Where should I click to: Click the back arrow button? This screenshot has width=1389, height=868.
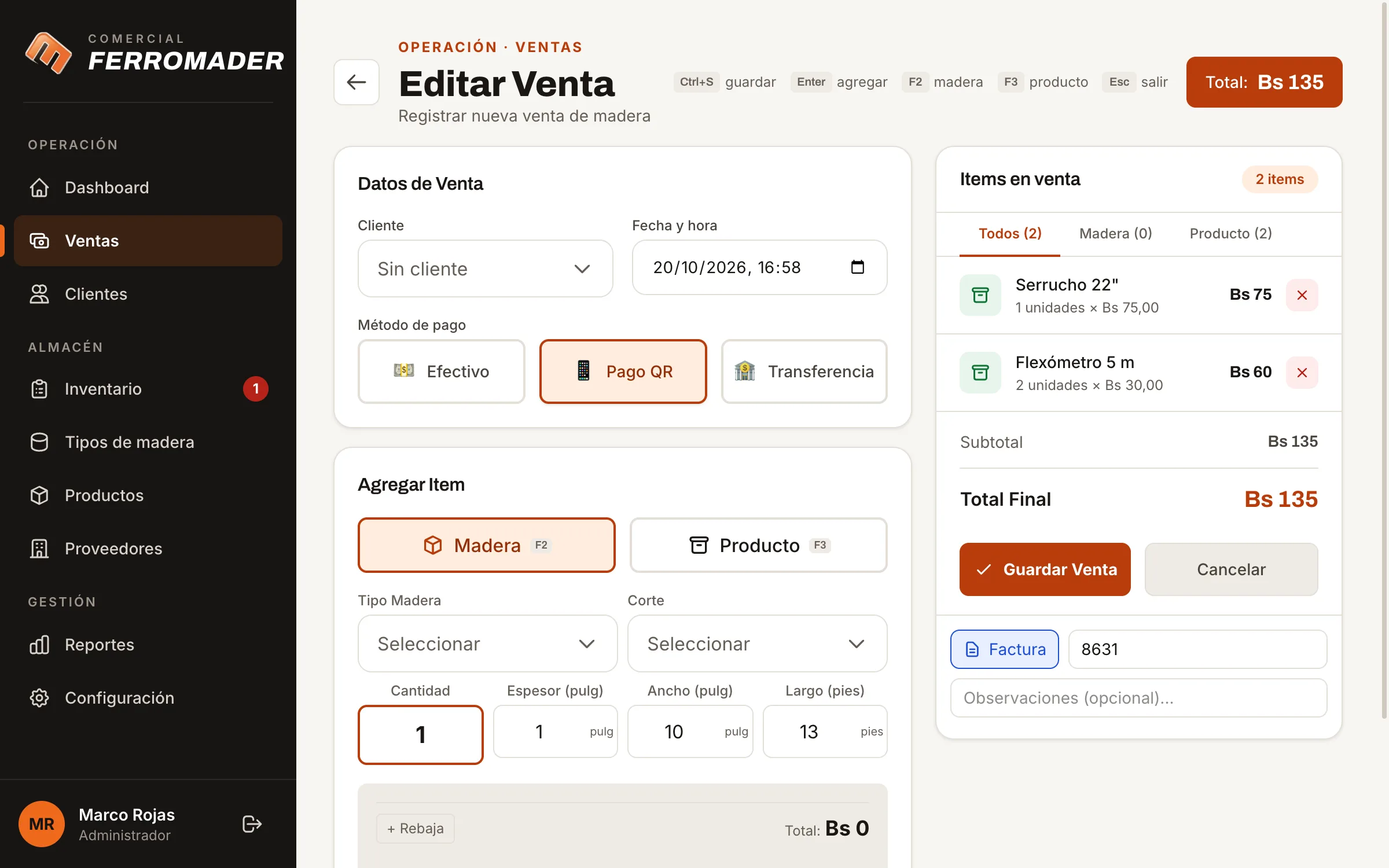click(x=357, y=82)
